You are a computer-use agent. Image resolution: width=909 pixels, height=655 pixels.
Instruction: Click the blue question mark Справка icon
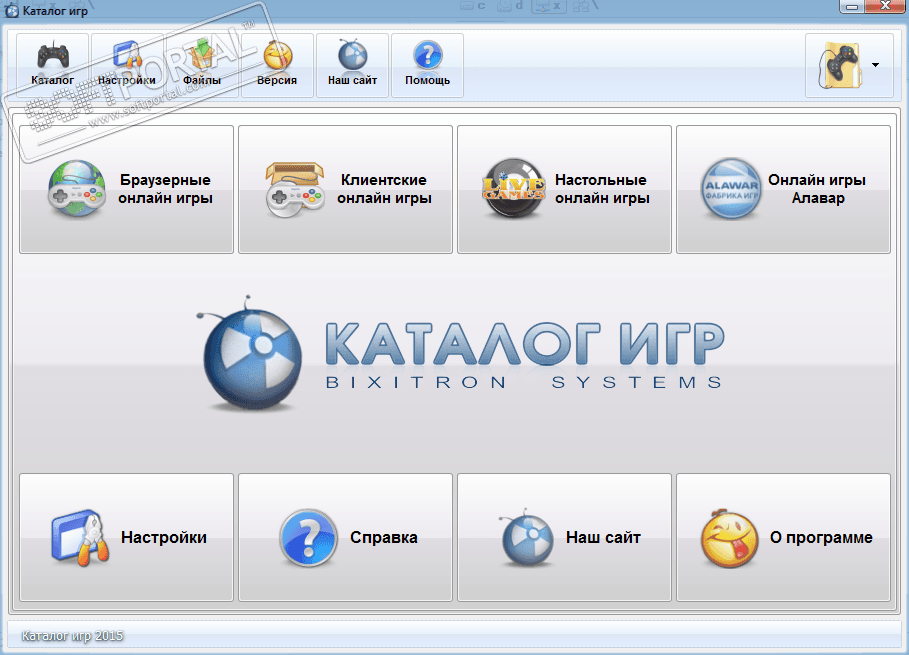click(308, 538)
